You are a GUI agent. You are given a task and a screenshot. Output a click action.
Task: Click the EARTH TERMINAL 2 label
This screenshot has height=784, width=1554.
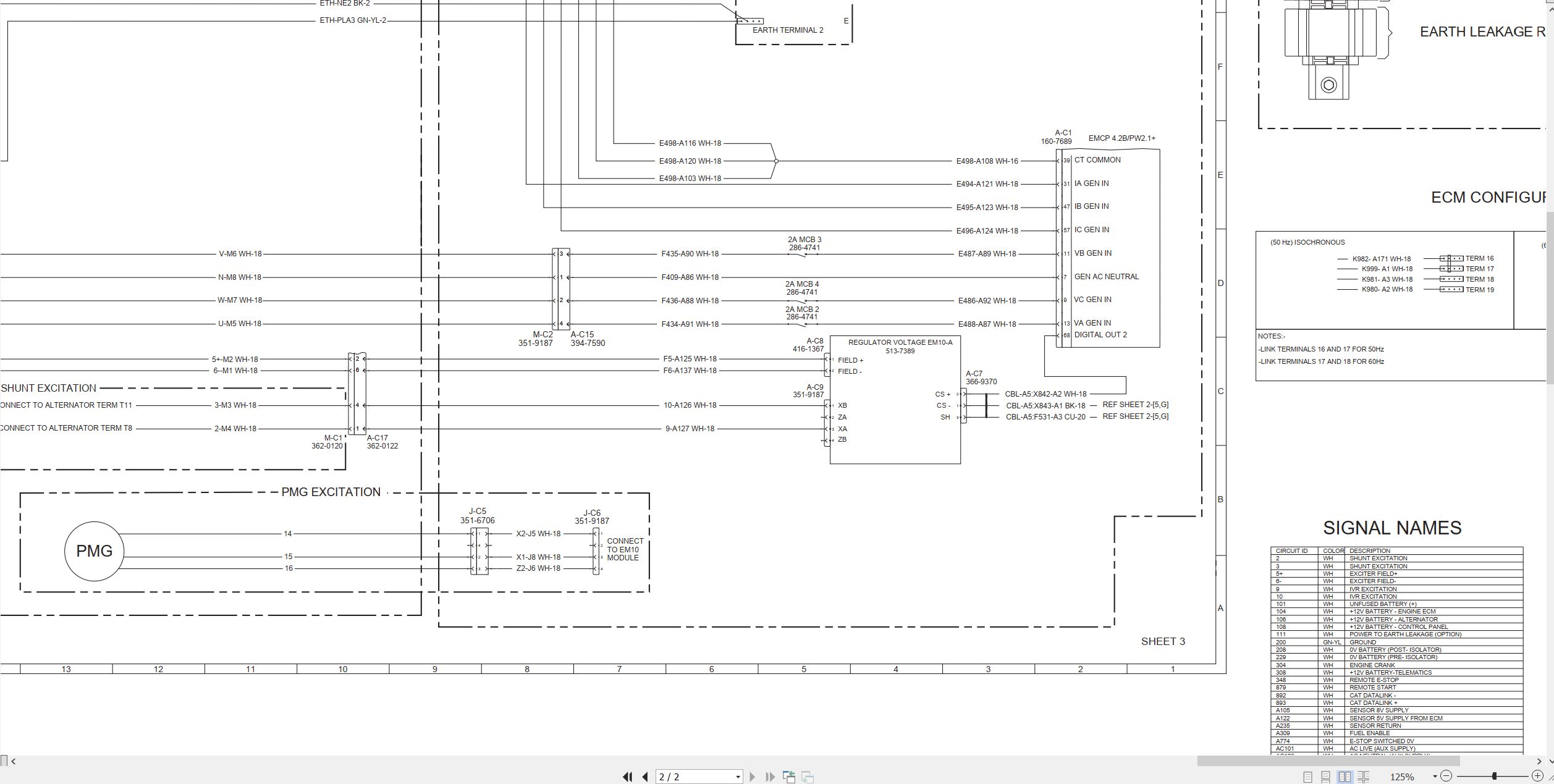coord(788,30)
